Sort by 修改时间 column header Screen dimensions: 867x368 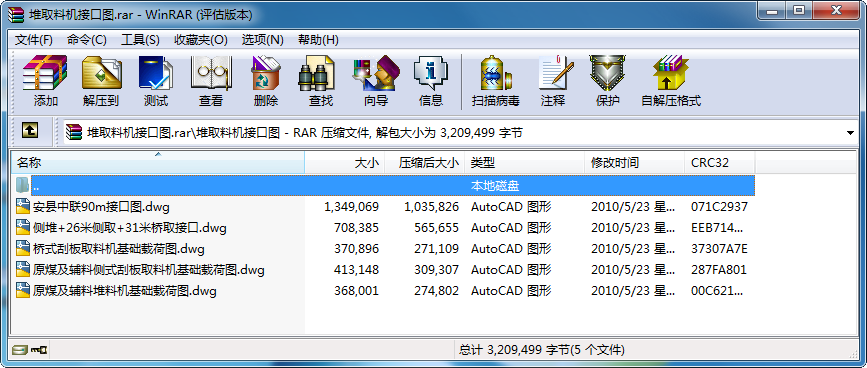[x=635, y=162]
